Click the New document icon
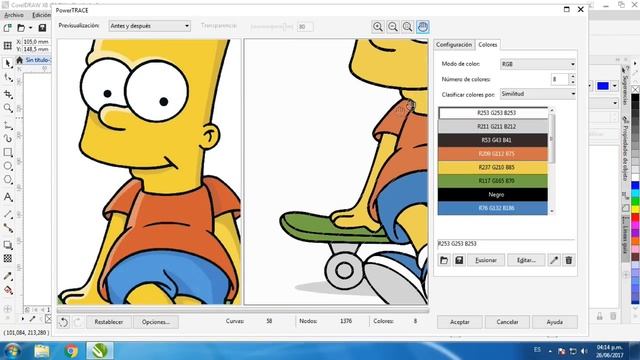The width and height of the screenshot is (640, 360). pos(7,28)
